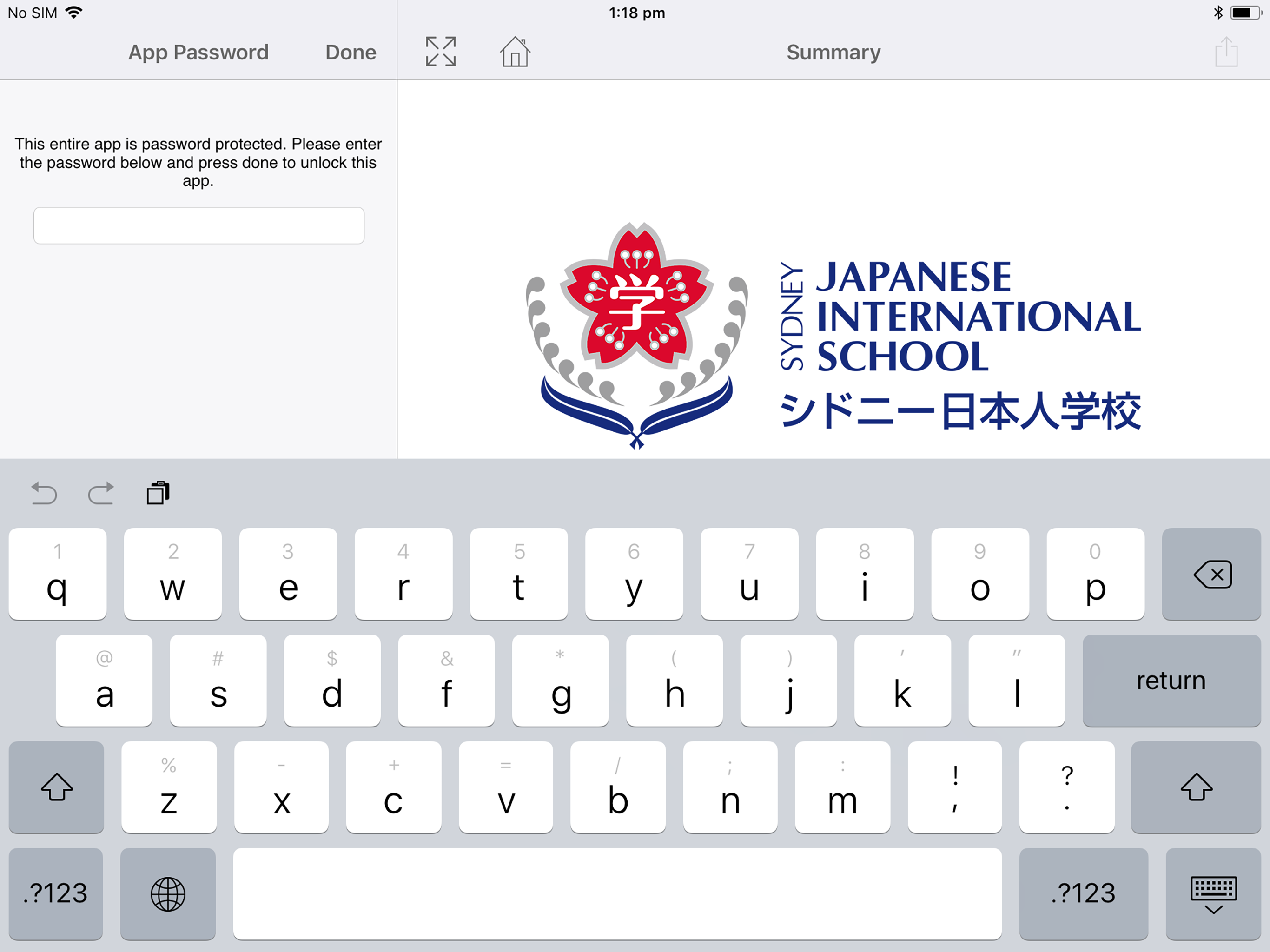This screenshot has height=952, width=1270.
Task: Tap the z key
Action: [x=169, y=787]
